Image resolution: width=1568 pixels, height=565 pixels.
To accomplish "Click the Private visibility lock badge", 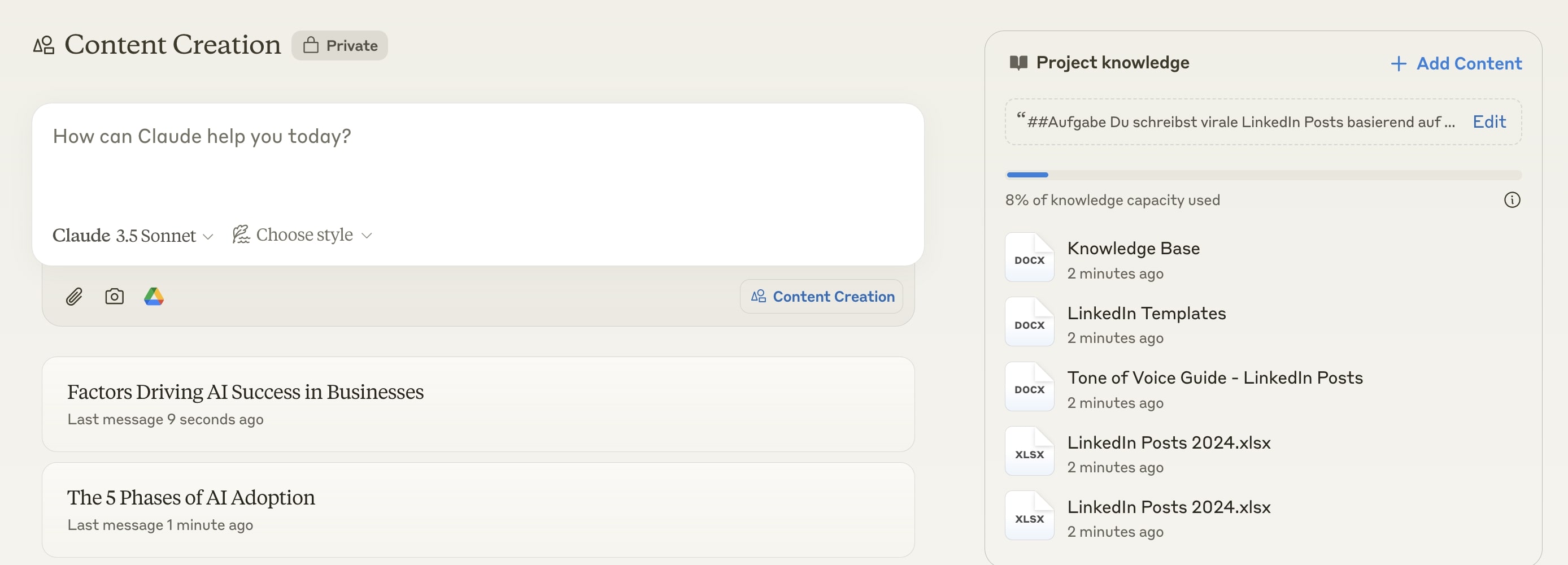I will point(339,46).
